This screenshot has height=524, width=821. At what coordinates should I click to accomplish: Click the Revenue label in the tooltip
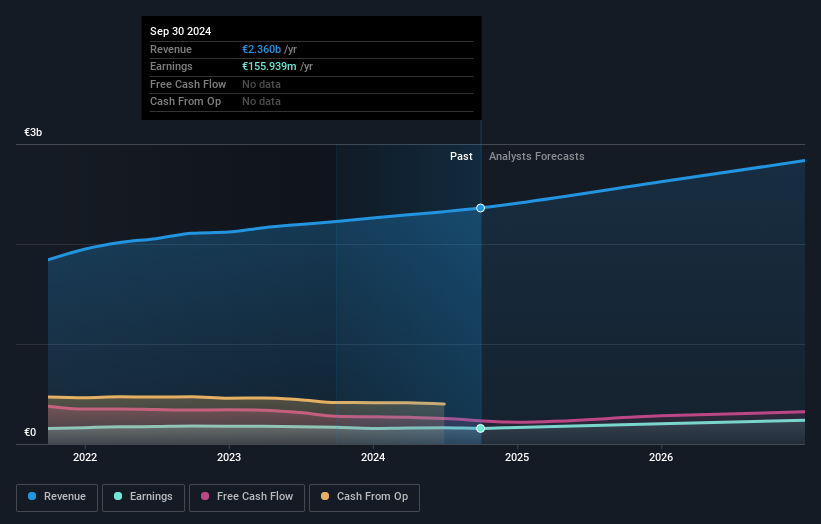pyautogui.click(x=171, y=49)
